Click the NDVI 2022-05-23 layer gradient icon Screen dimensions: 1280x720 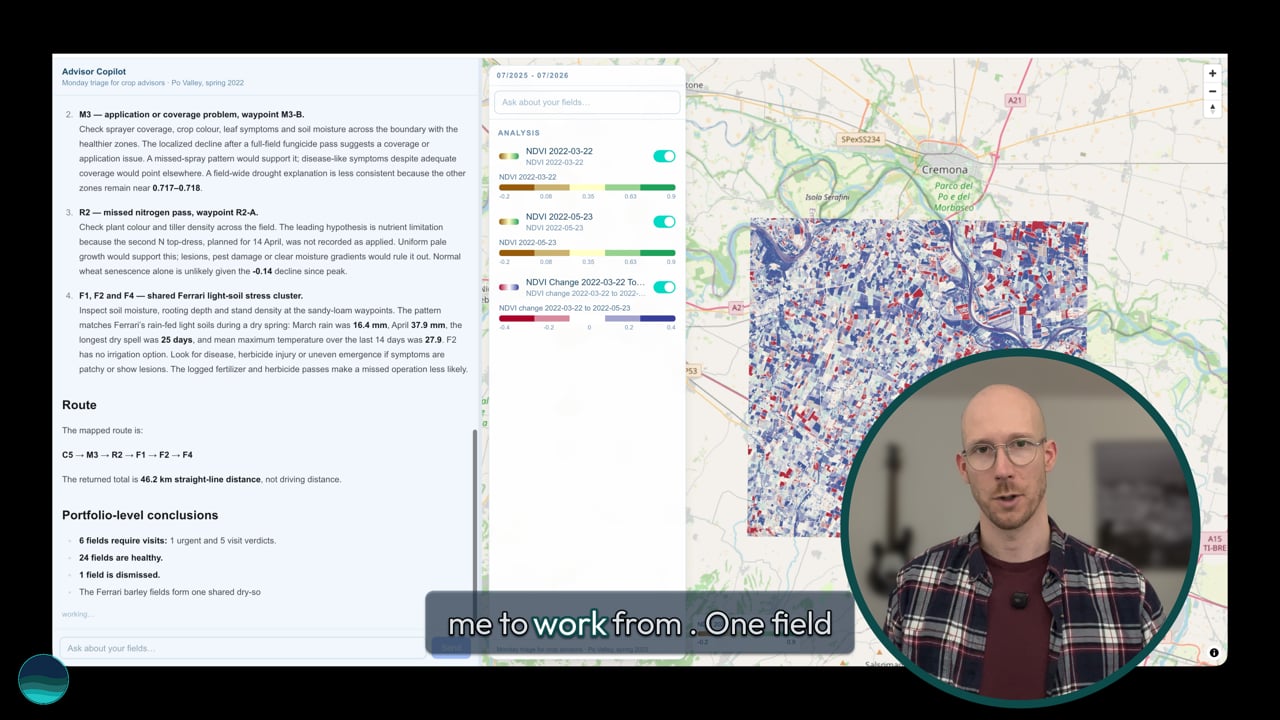(x=509, y=221)
